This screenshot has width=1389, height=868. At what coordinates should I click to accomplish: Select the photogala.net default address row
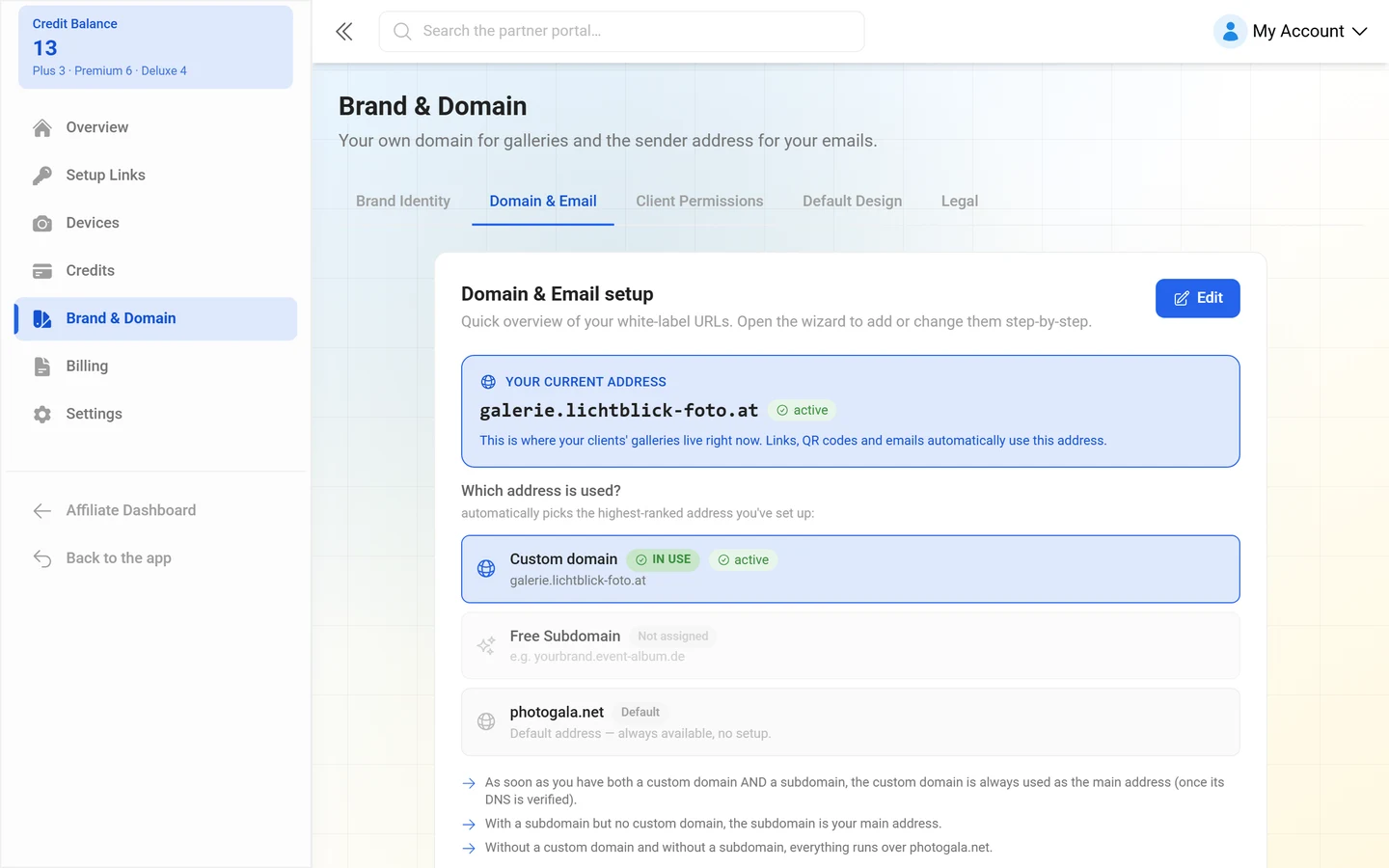pos(850,721)
